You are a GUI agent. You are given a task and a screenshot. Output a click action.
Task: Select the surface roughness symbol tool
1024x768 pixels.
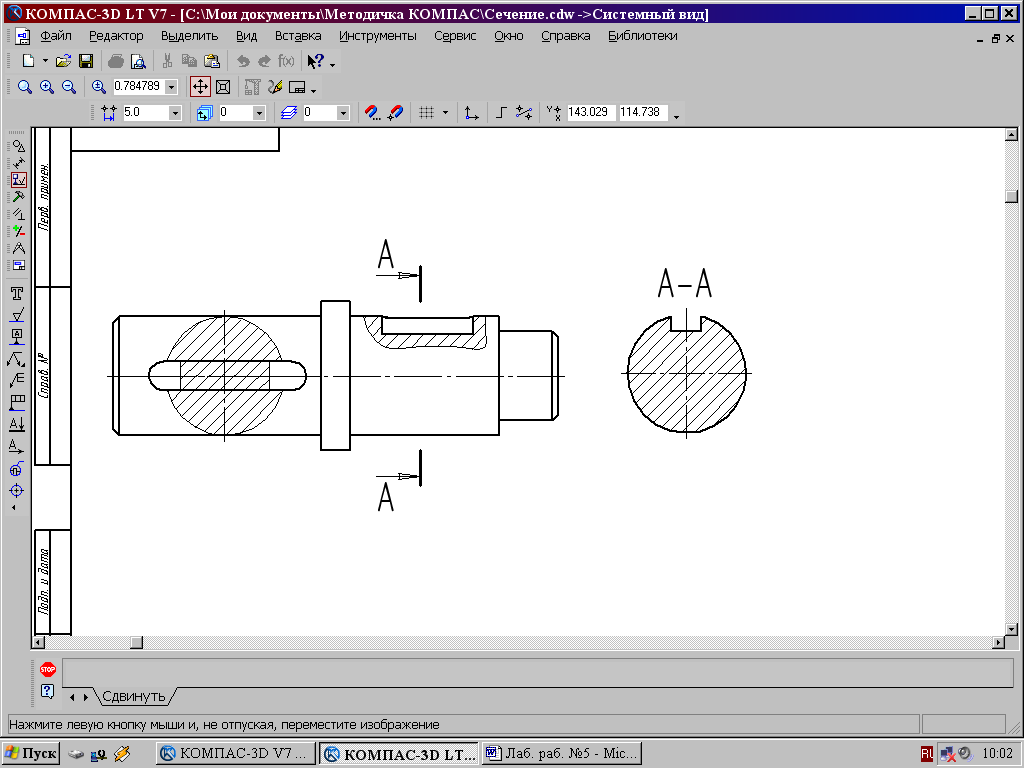click(x=17, y=315)
